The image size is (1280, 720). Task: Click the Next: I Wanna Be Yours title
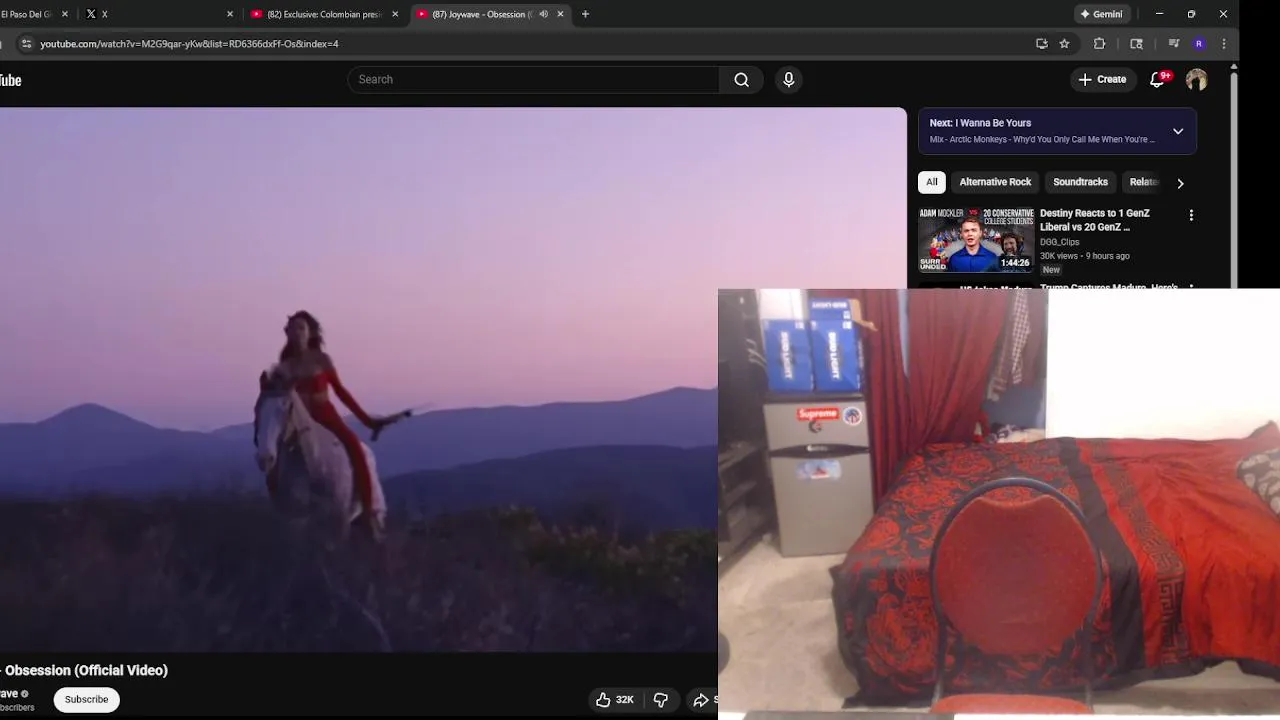[980, 123]
